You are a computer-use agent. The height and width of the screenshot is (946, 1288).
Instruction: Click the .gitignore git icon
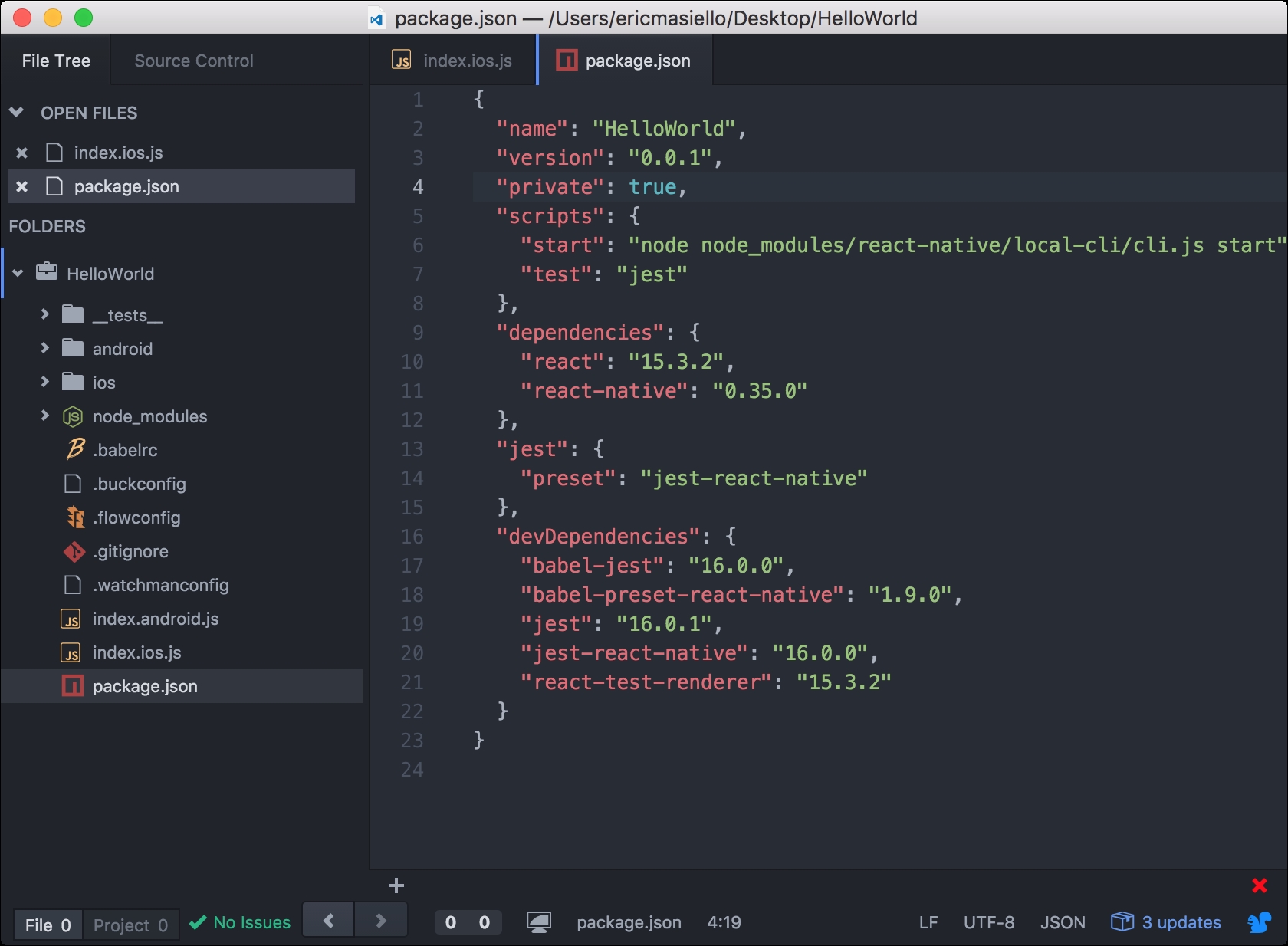click(x=74, y=551)
